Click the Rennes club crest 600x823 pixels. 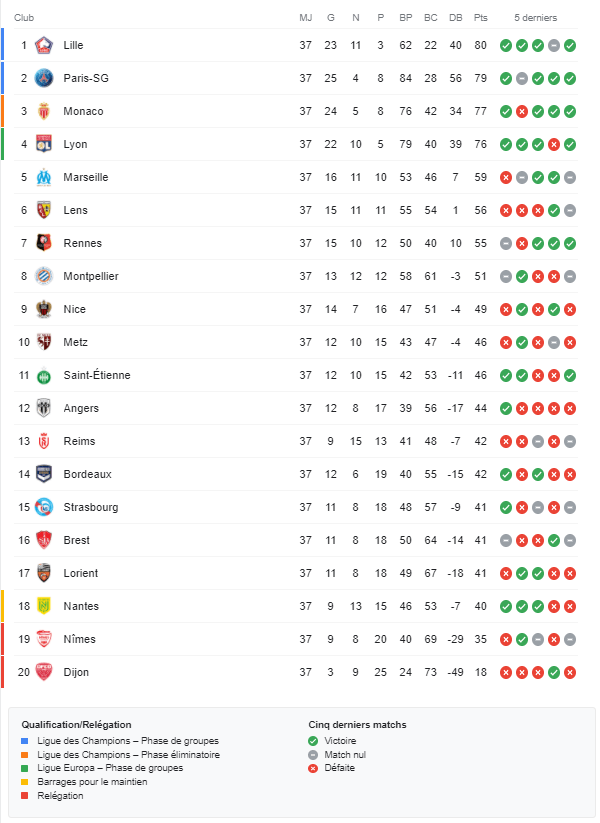44,243
